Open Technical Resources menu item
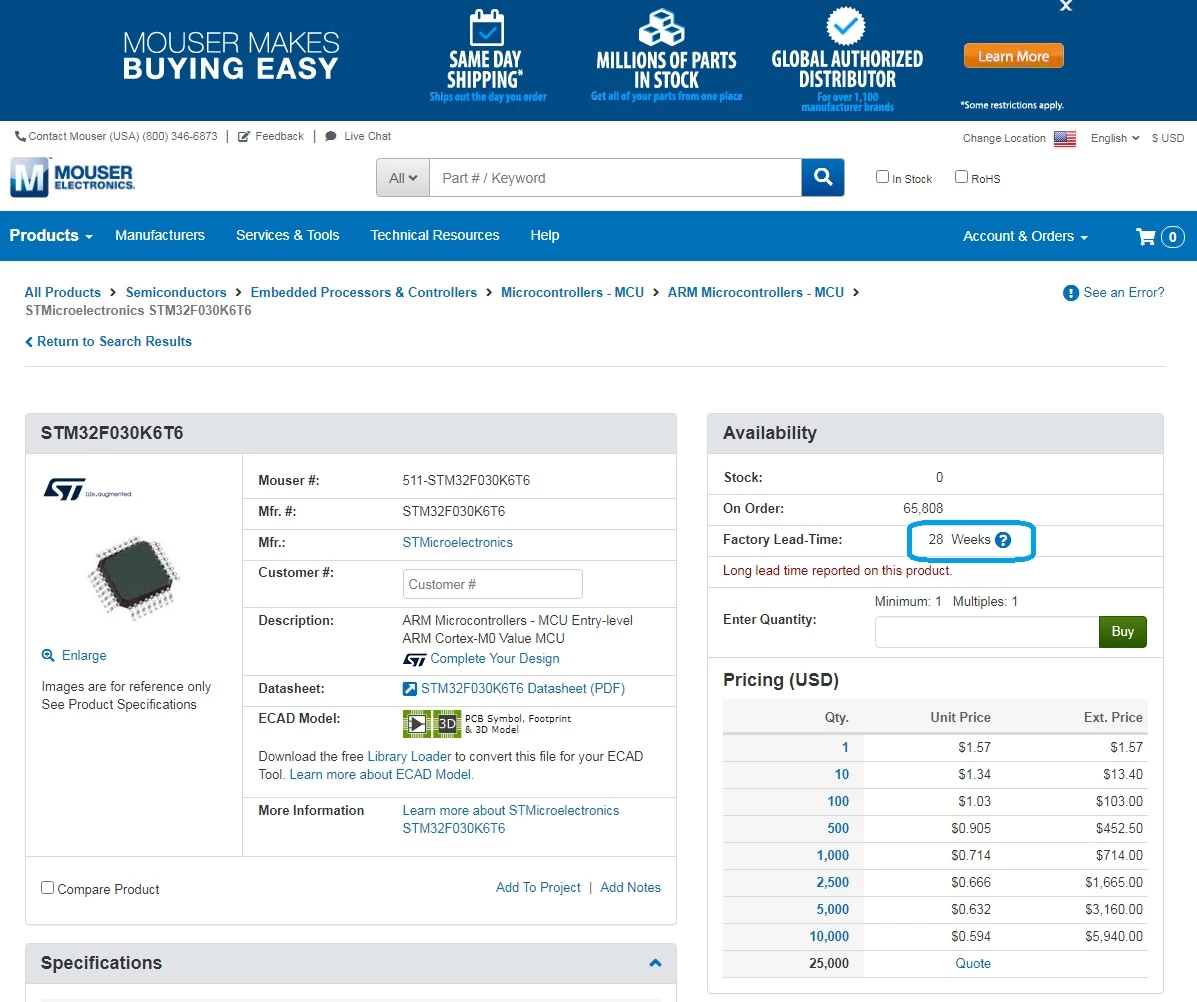This screenshot has height=1002, width=1197. pos(434,236)
